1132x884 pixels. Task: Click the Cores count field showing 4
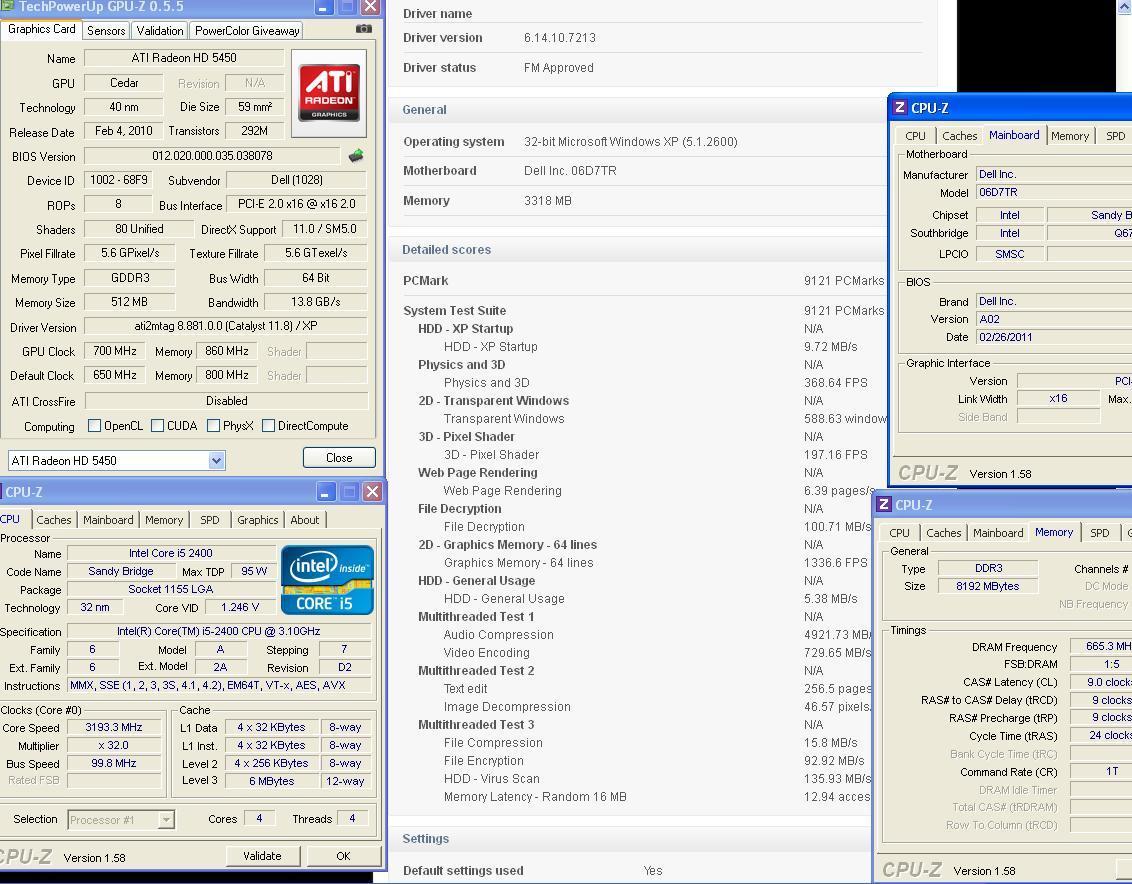pos(258,818)
